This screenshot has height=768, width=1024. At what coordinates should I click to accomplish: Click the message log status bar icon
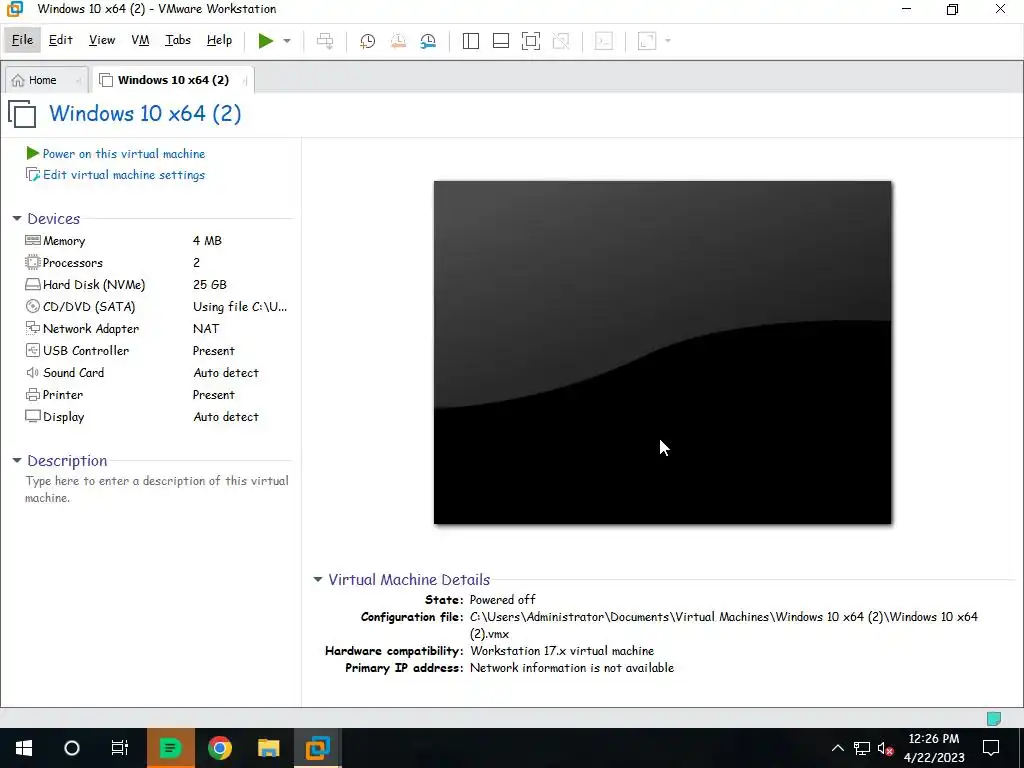(993, 718)
